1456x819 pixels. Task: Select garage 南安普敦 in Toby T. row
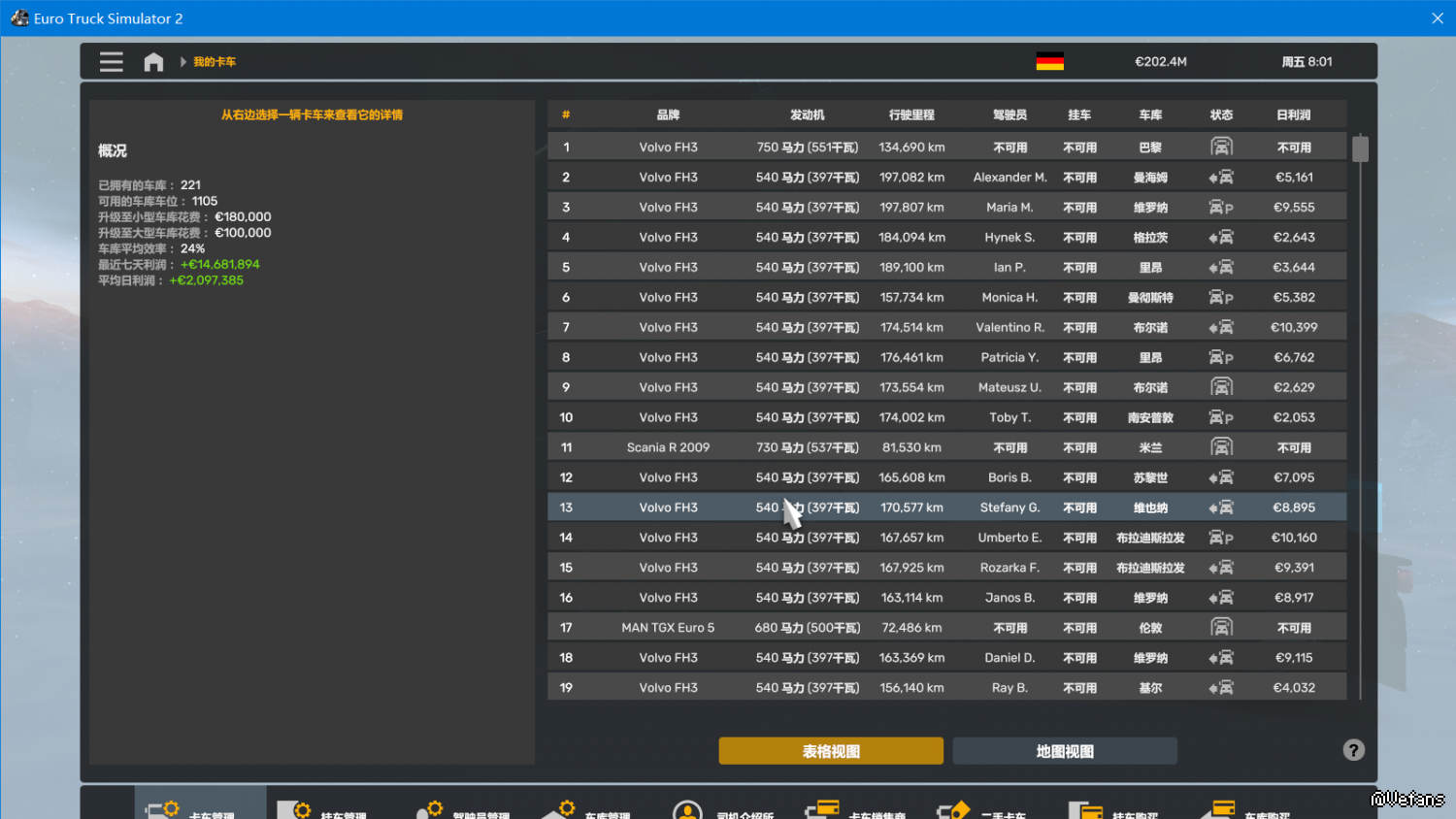[x=1150, y=418]
